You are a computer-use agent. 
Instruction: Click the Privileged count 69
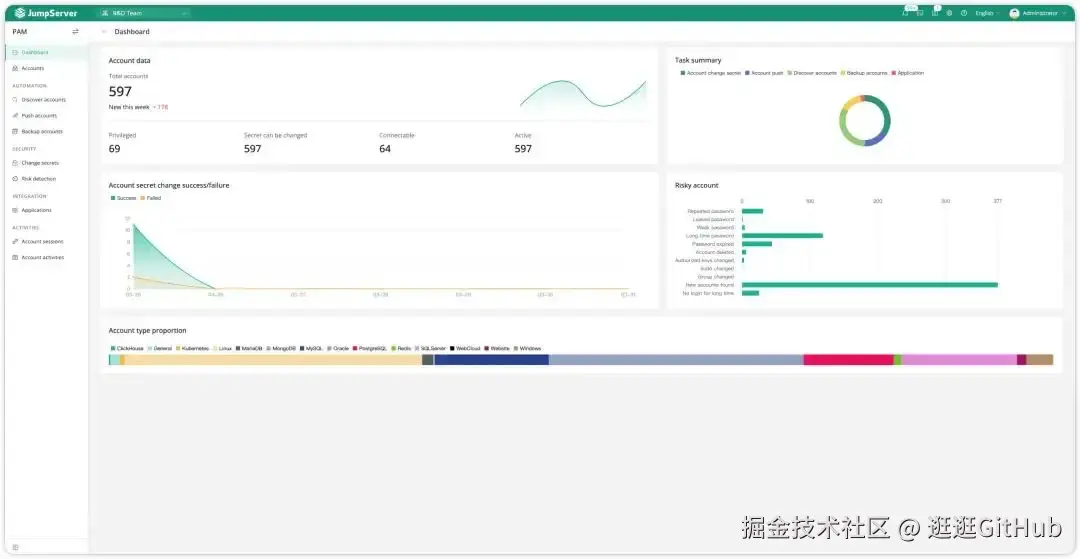(114, 149)
